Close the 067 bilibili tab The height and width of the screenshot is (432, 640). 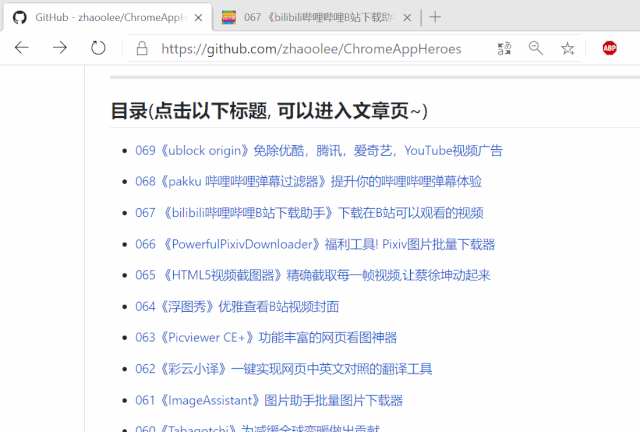pos(407,18)
